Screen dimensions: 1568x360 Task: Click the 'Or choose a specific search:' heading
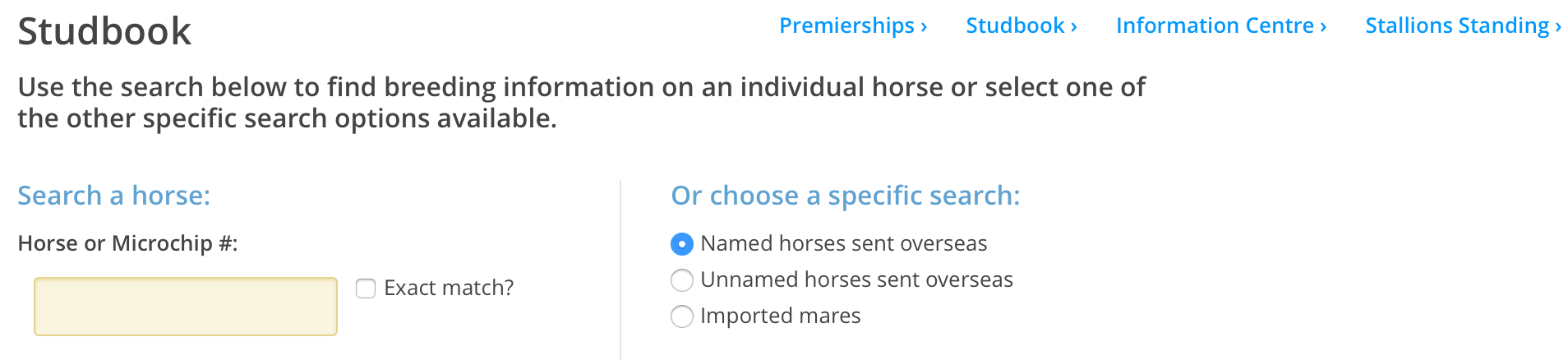point(845,196)
